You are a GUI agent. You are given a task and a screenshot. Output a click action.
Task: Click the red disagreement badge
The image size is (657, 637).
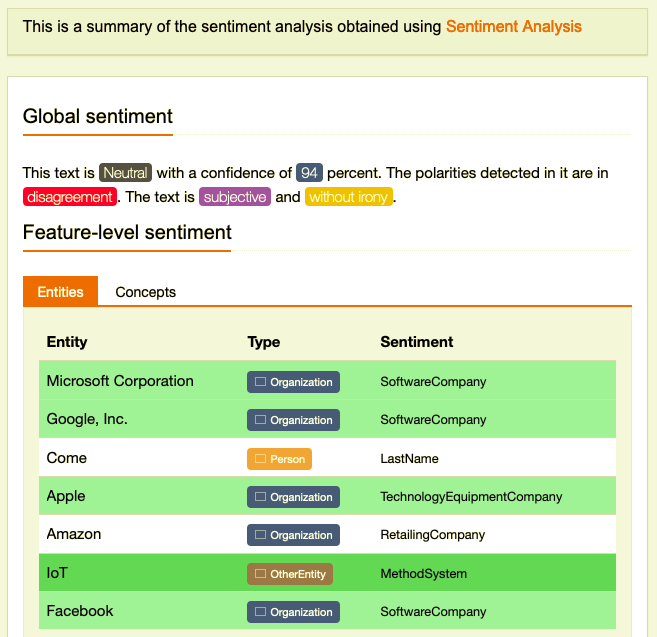point(70,197)
